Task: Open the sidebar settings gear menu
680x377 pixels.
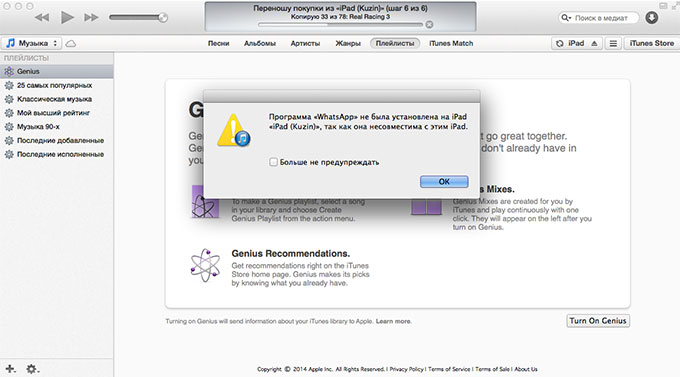Action: point(32,369)
